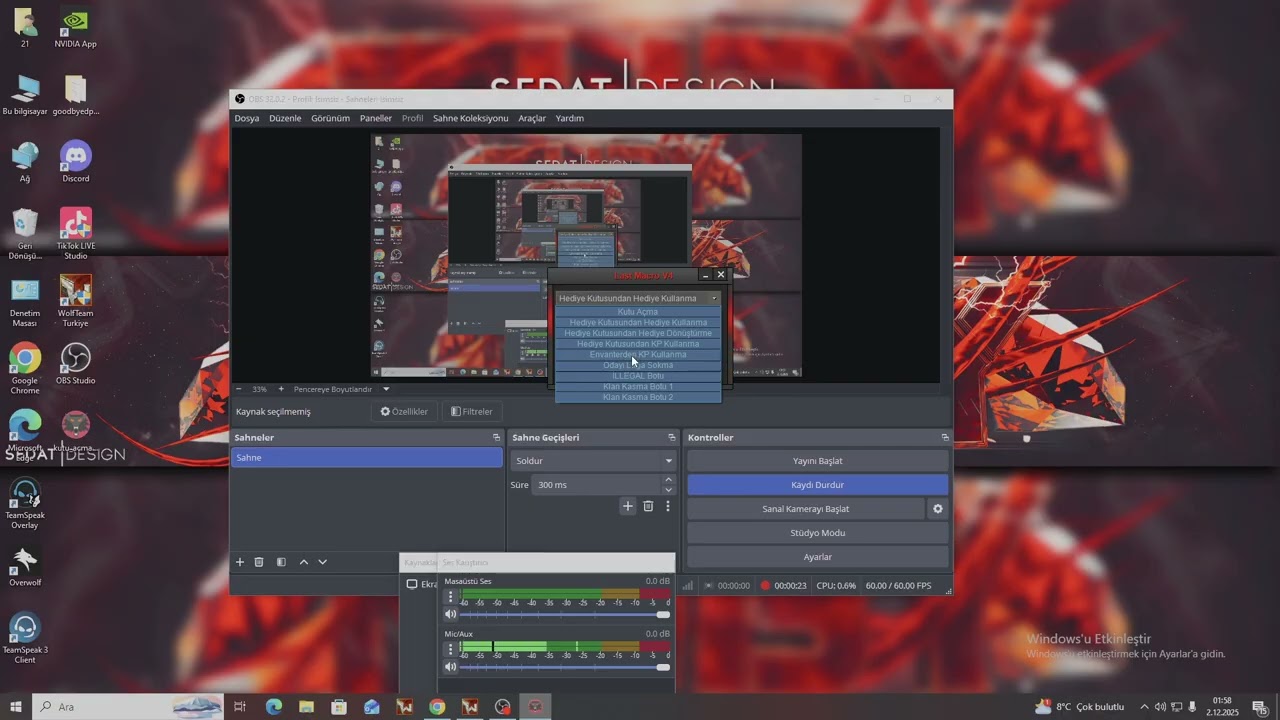Zoom in the preview with the plus icon
Image resolution: width=1280 pixels, height=720 pixels.
tap(281, 389)
